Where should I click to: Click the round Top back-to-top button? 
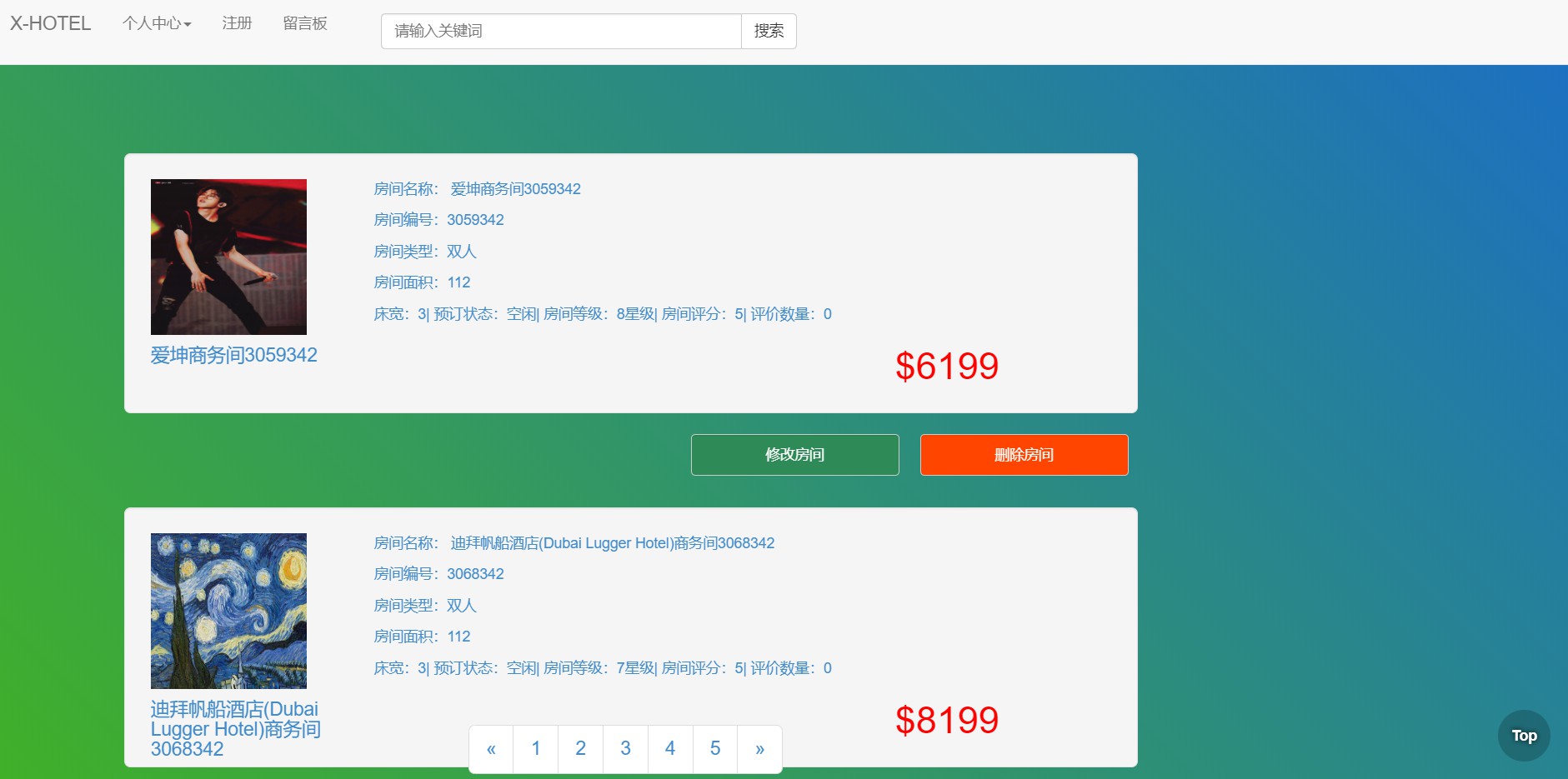point(1524,736)
